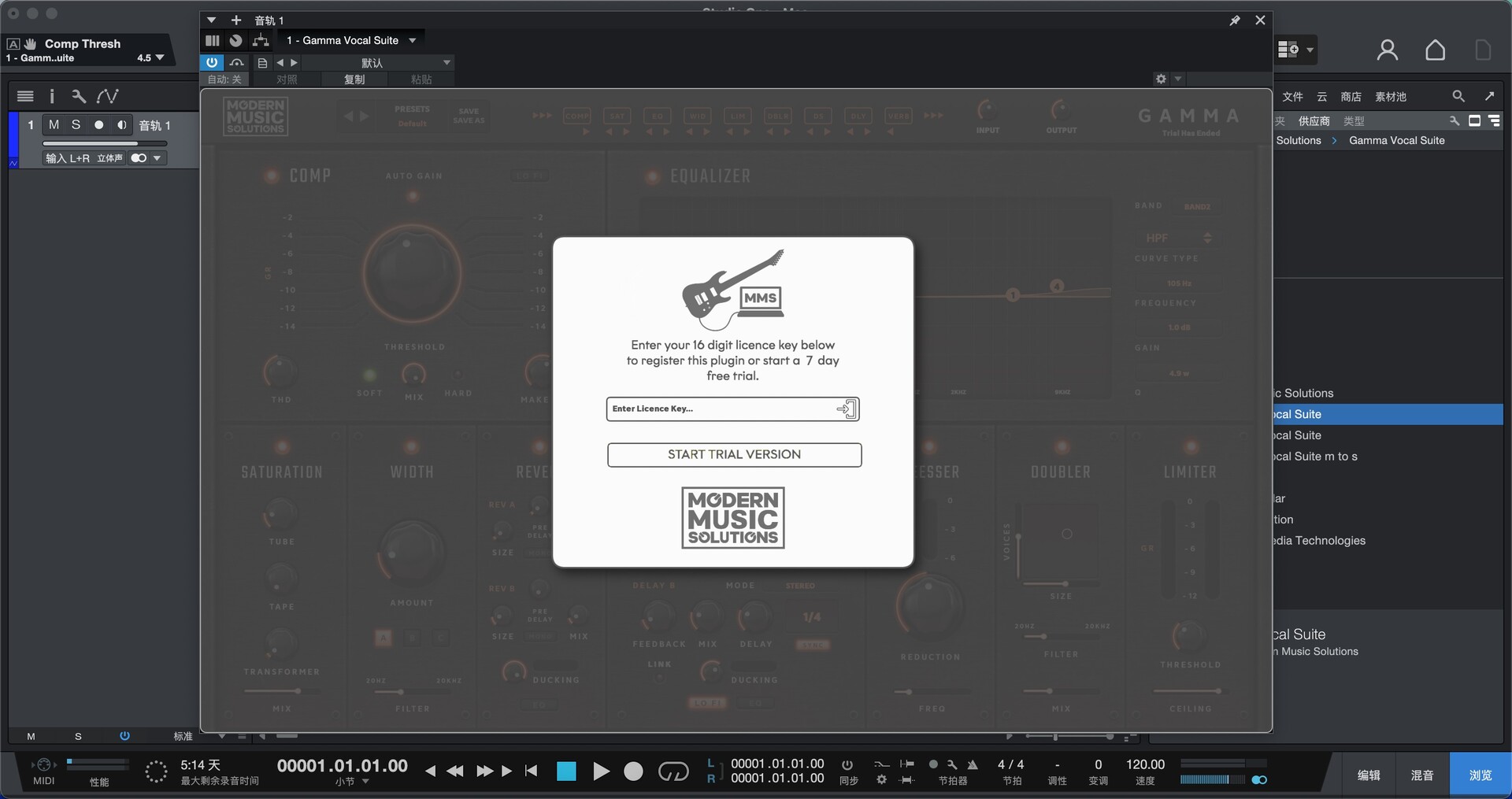Open the channel editor icon in plugin header
The width and height of the screenshot is (1512, 799).
[x=213, y=40]
